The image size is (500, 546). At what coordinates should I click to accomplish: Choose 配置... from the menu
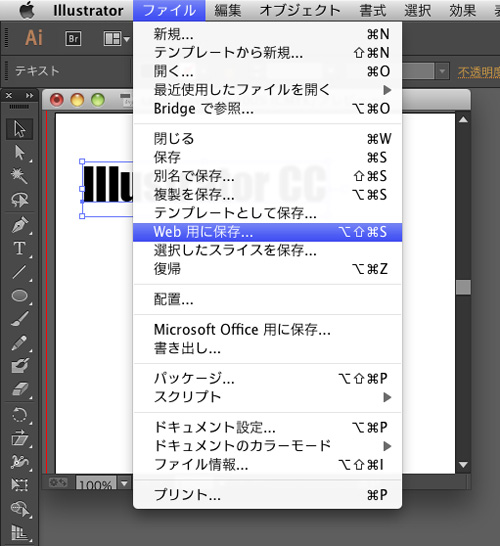tap(267, 299)
